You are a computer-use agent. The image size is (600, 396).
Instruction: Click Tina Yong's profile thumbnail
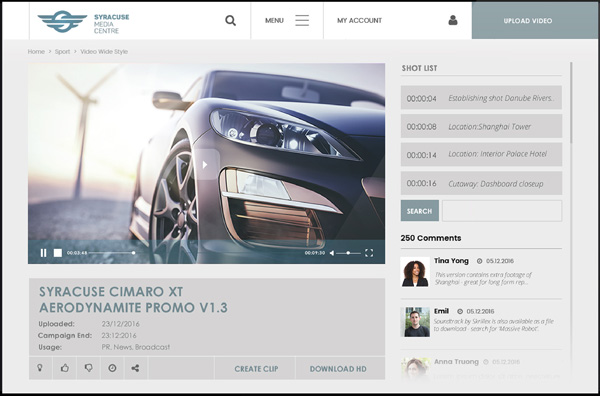pos(415,272)
